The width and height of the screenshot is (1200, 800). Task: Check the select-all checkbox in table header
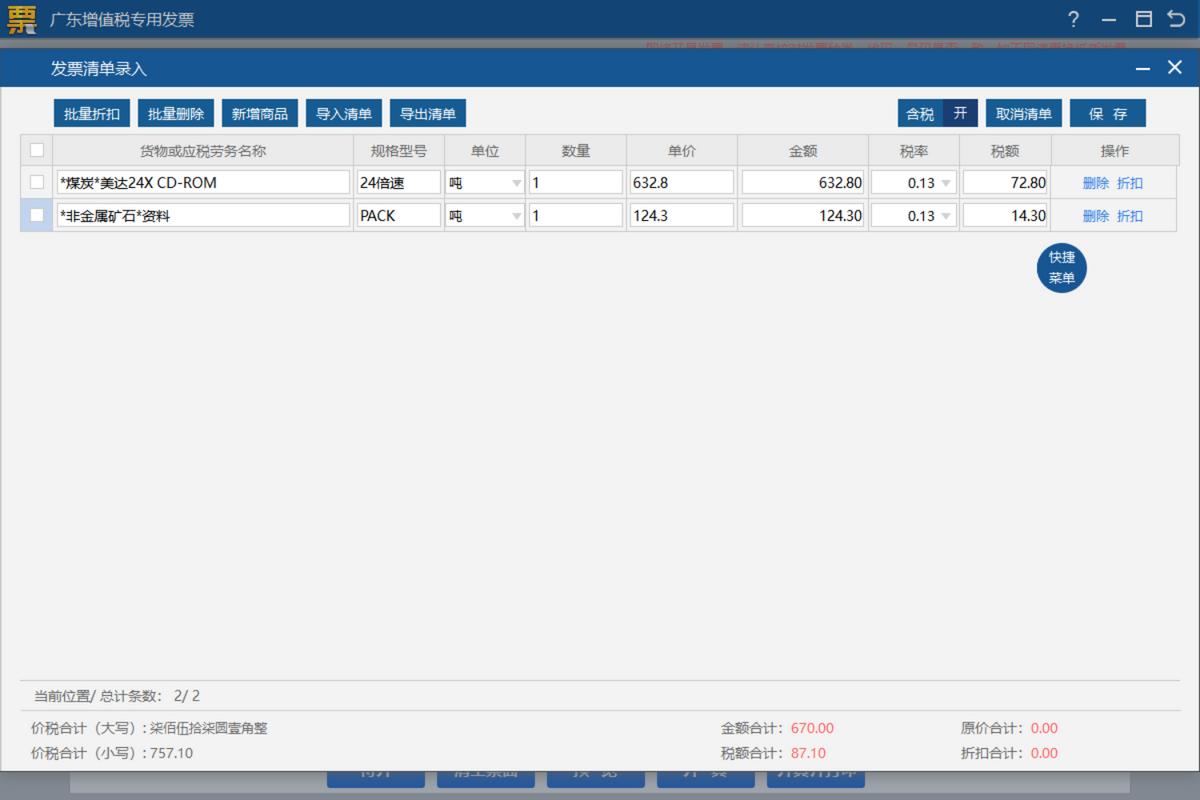click(x=35, y=148)
